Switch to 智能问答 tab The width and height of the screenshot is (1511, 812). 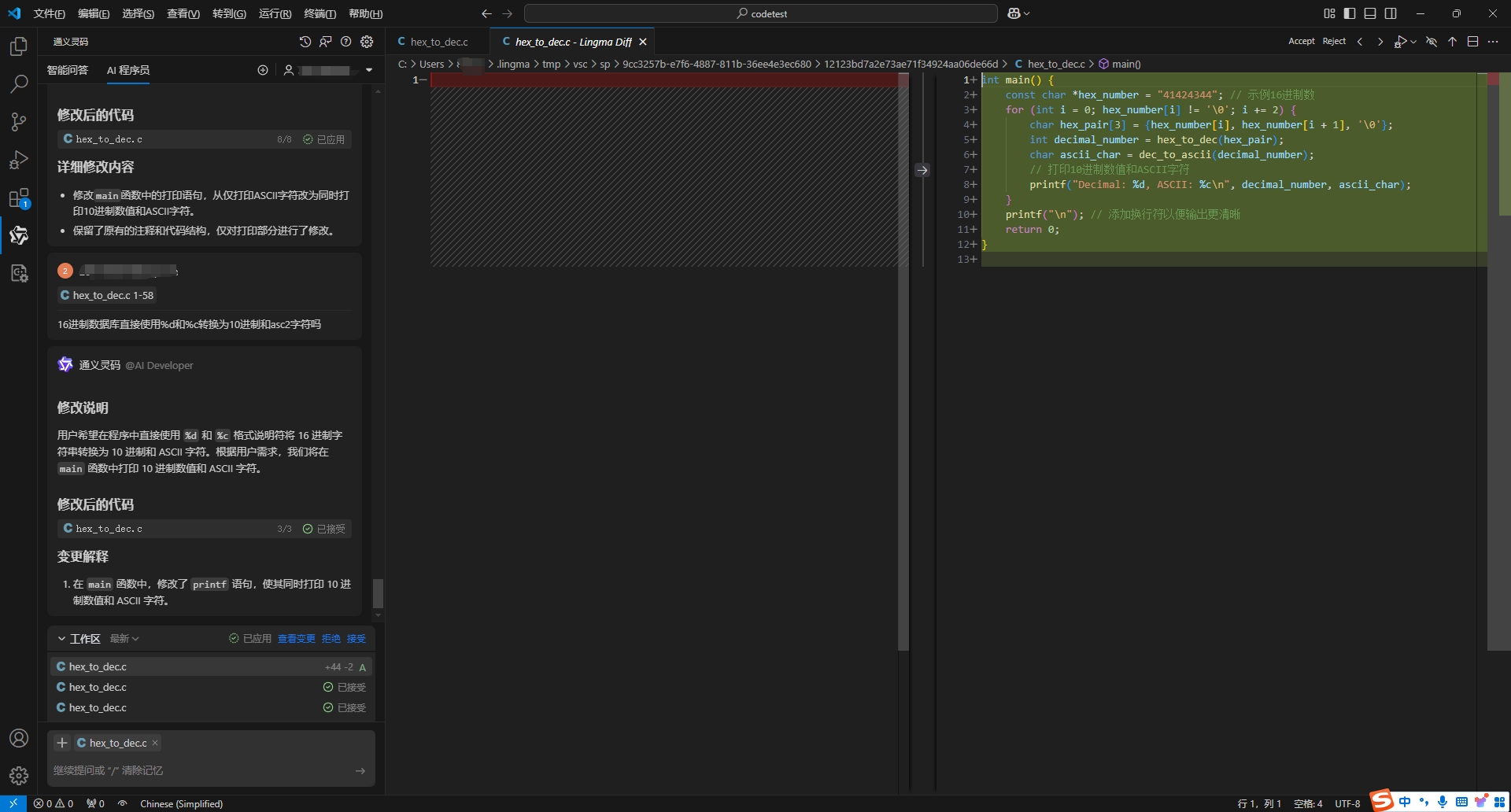[68, 70]
